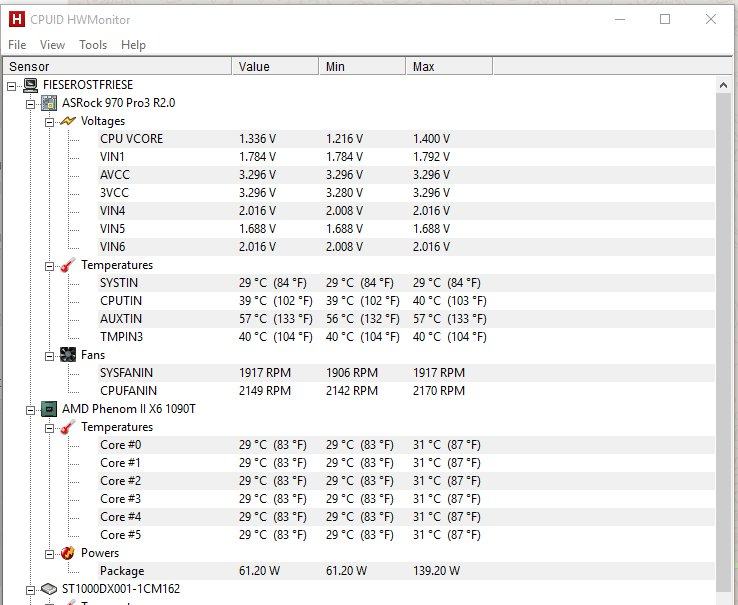Select the SYSTIN temperature row
The width and height of the screenshot is (738, 605).
point(406,283)
